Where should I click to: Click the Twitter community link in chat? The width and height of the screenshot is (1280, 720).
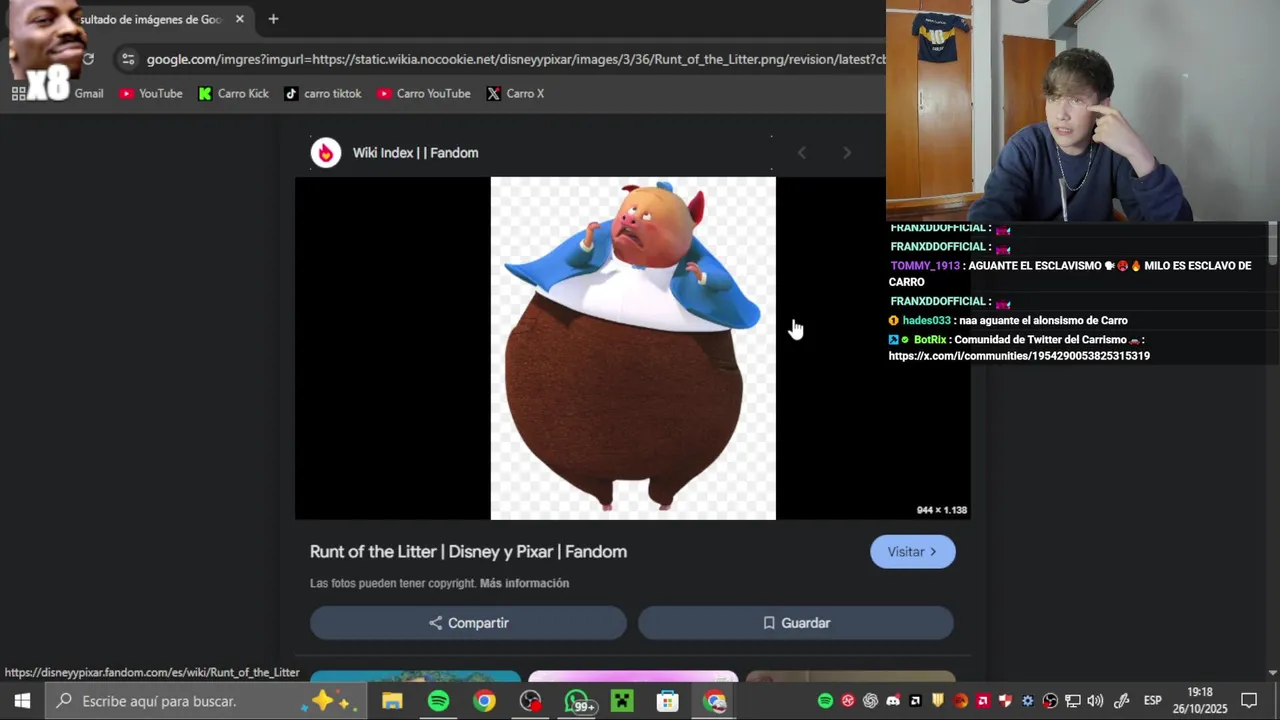[1019, 356]
